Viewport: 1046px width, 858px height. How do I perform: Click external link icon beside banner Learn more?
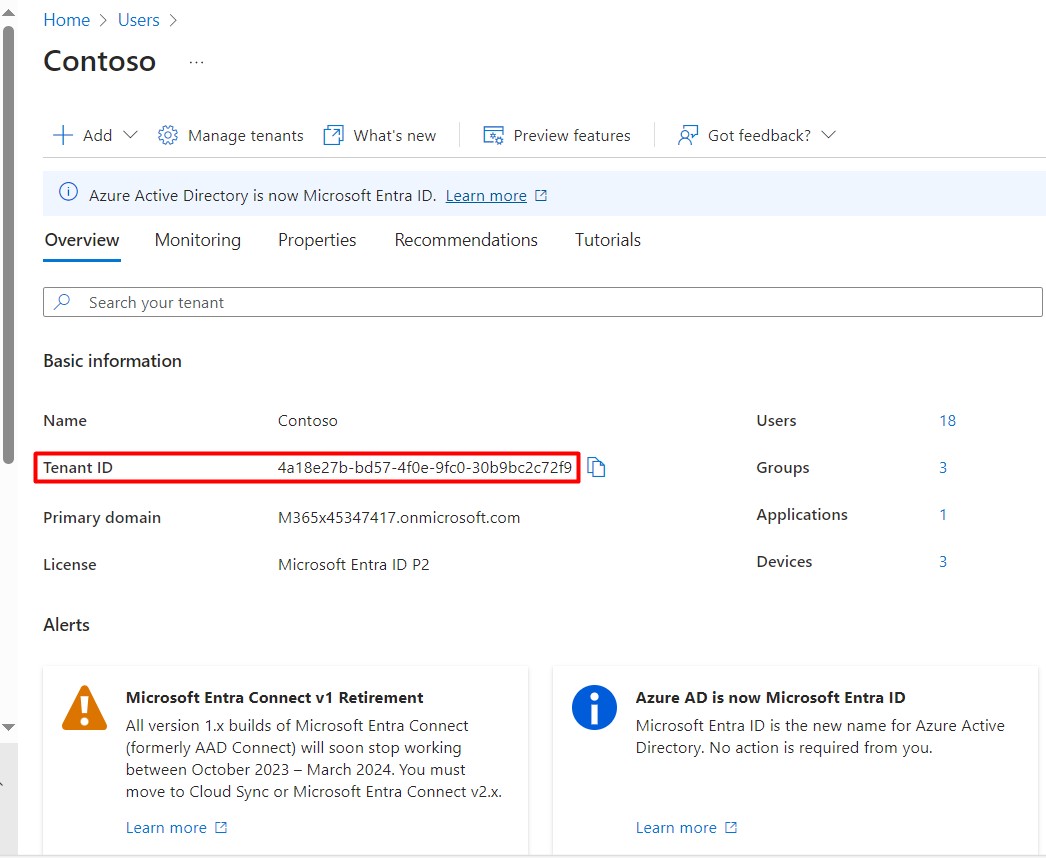(541, 195)
